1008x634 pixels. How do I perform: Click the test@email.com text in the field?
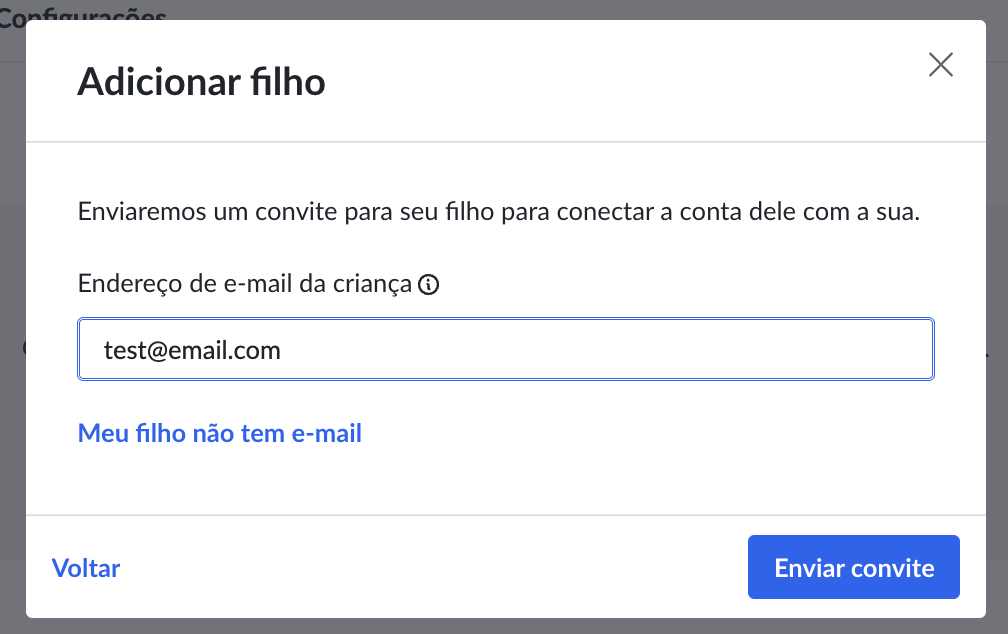pyautogui.click(x=192, y=350)
